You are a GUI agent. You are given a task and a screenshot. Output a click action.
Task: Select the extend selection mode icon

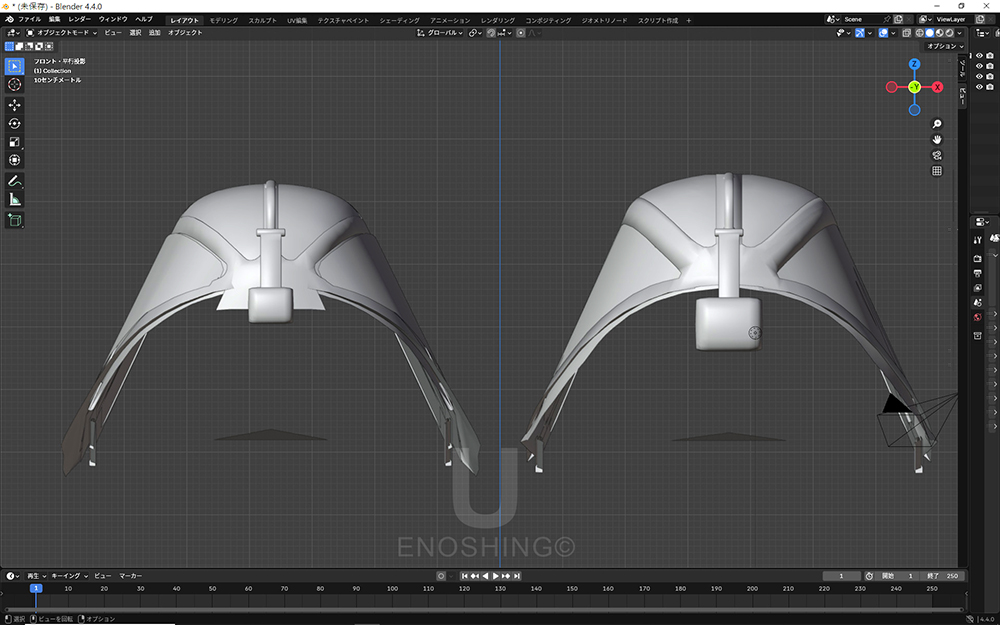[x=19, y=46]
